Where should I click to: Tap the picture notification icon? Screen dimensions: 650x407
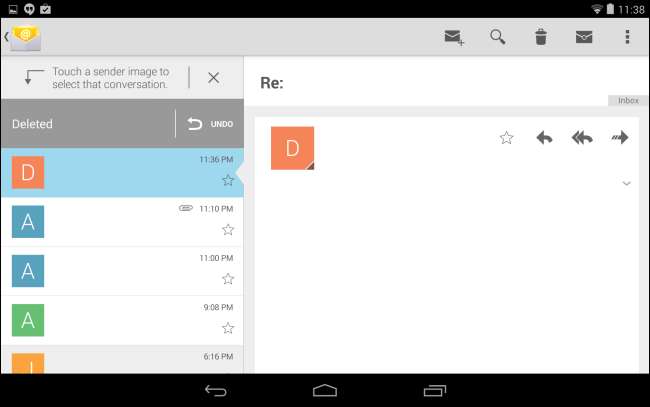pos(13,9)
